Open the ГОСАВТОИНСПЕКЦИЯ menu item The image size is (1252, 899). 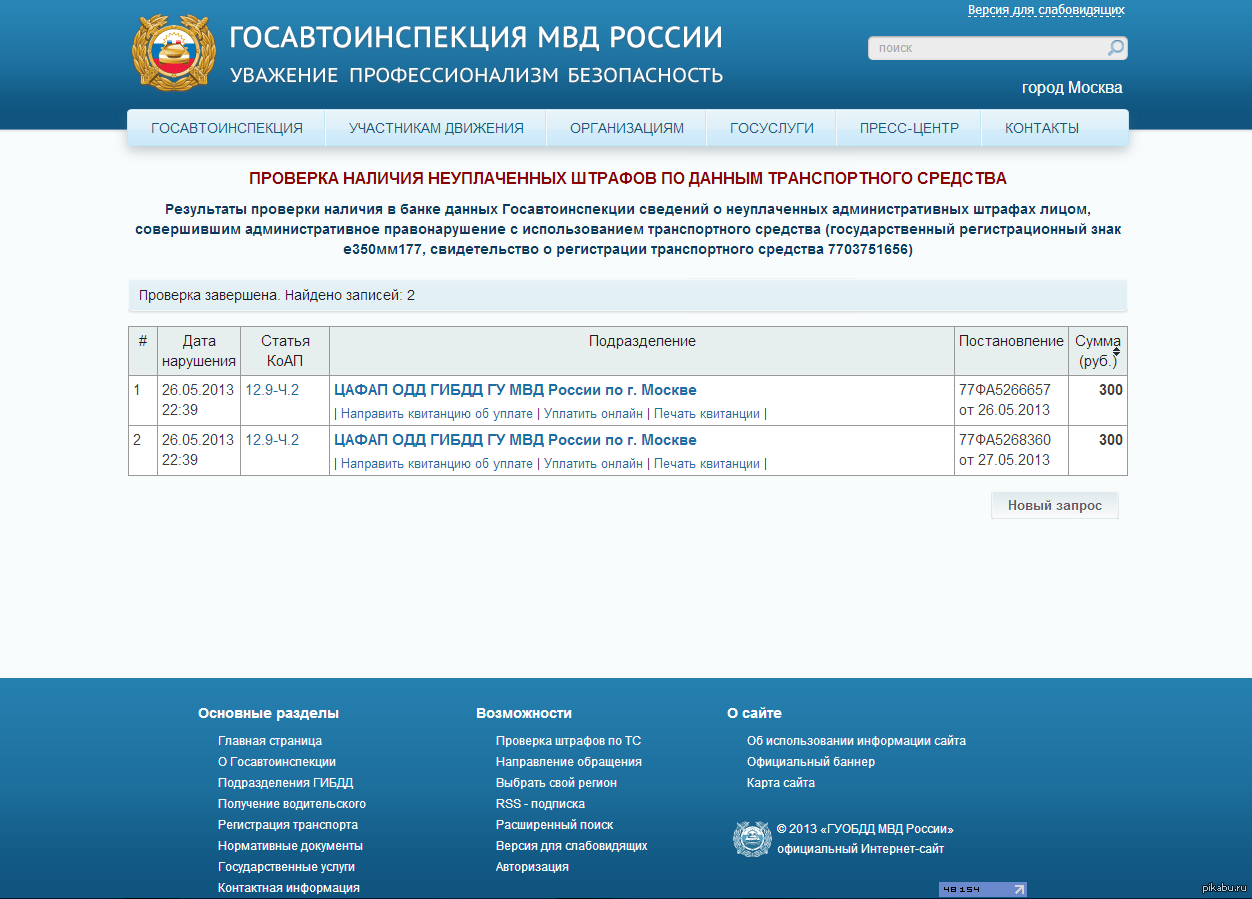tap(227, 128)
